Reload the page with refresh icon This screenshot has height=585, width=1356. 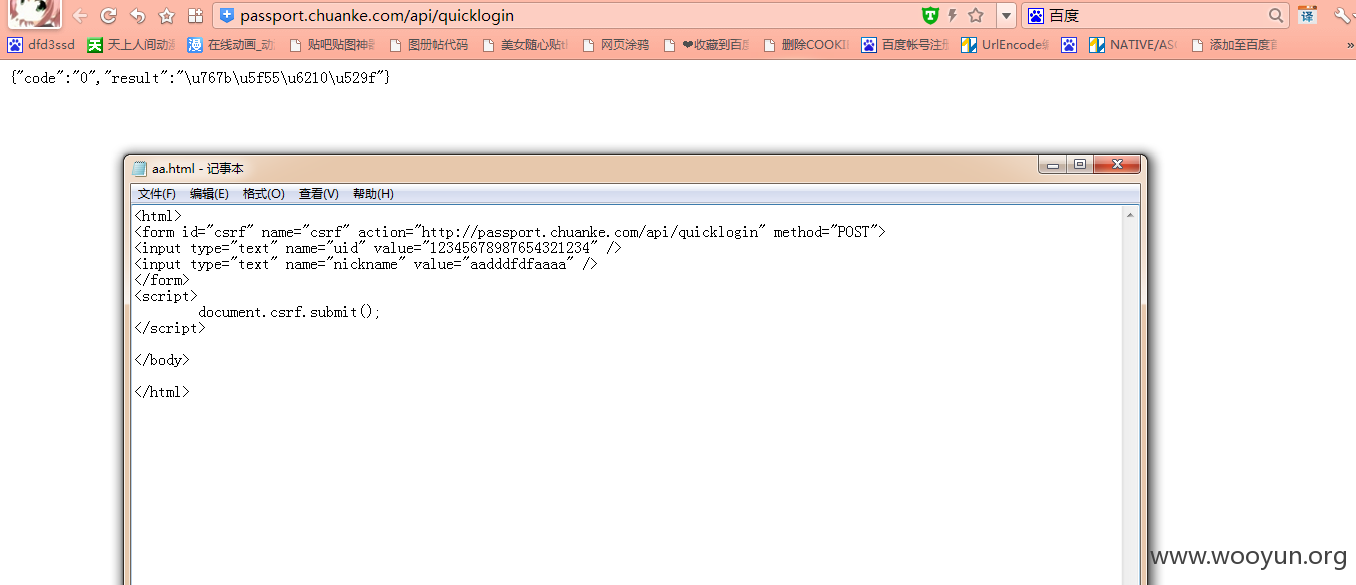(x=109, y=16)
